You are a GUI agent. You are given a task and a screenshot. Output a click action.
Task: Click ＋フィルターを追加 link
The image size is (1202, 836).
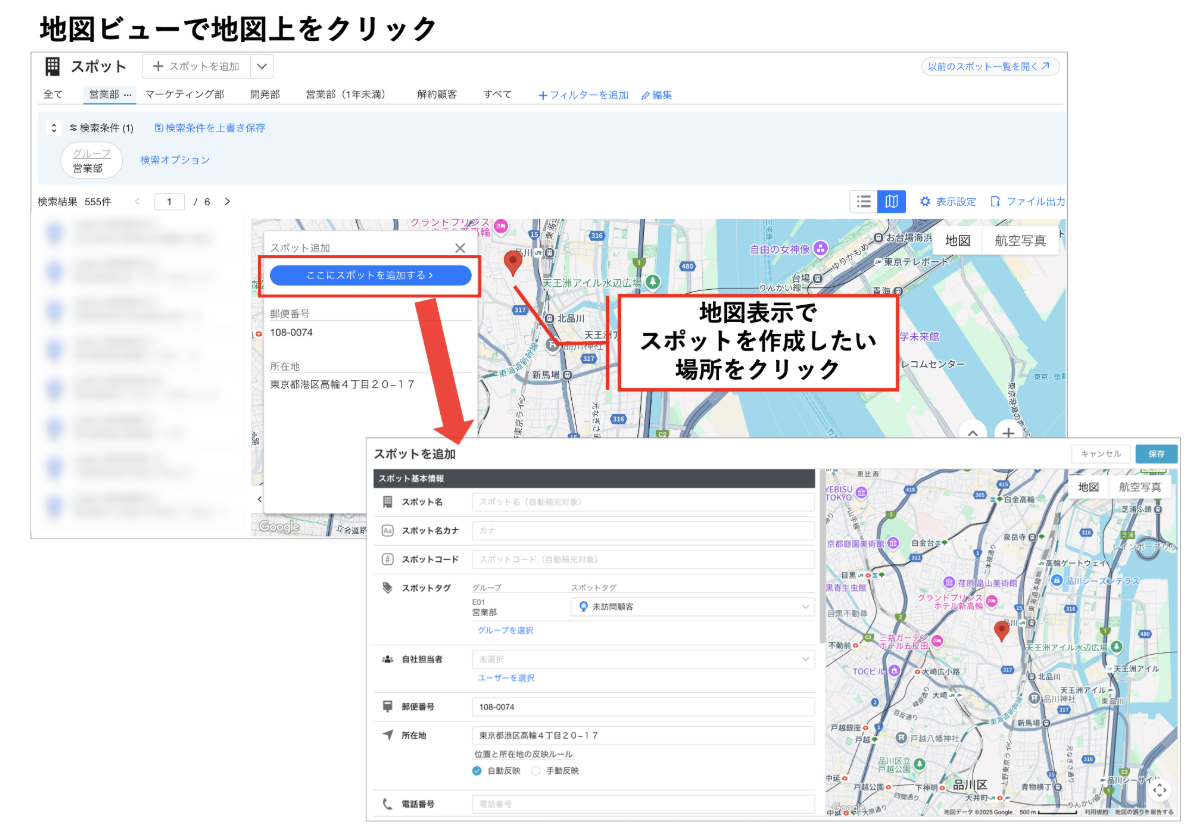tap(583, 96)
